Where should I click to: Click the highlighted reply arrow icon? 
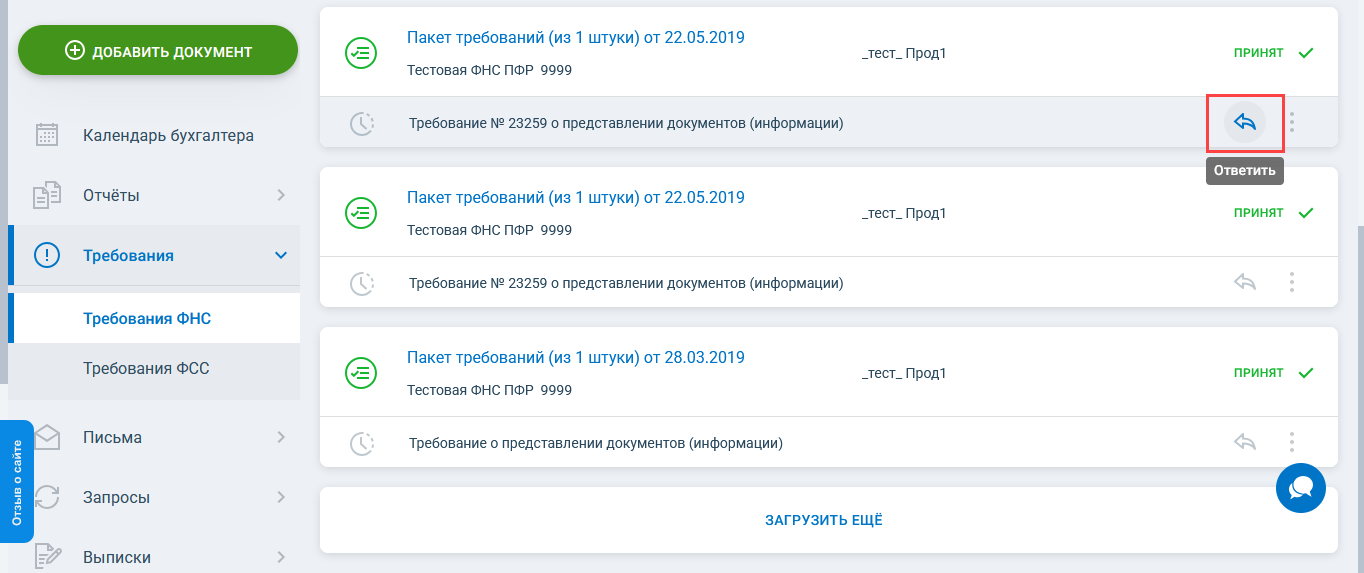point(1244,122)
